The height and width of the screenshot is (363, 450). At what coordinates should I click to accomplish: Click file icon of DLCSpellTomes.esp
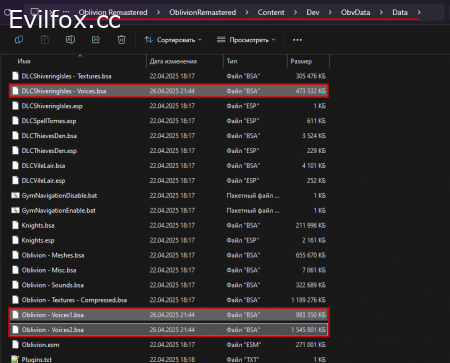(x=15, y=121)
